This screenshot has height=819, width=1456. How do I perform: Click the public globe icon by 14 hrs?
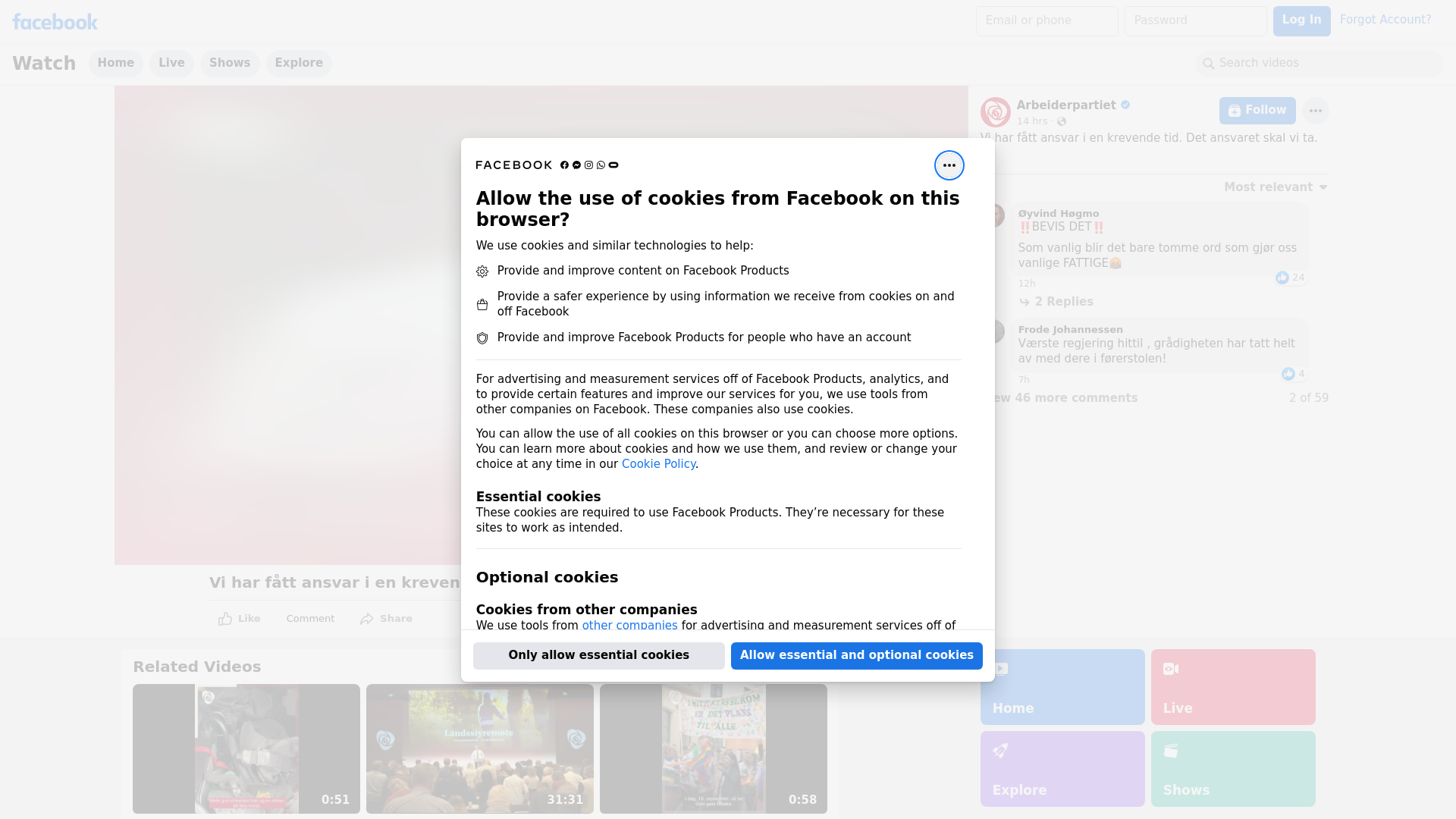point(1062,121)
